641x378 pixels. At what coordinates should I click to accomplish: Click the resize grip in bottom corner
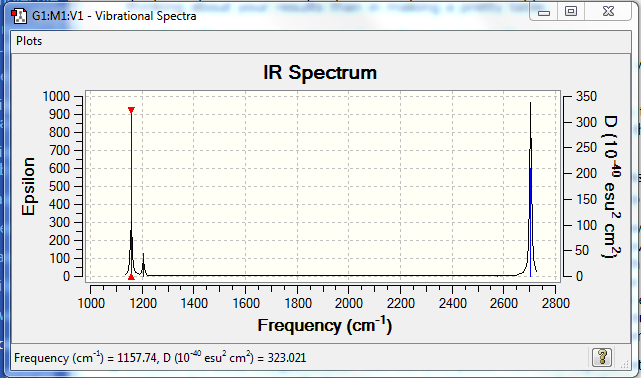pos(625,363)
